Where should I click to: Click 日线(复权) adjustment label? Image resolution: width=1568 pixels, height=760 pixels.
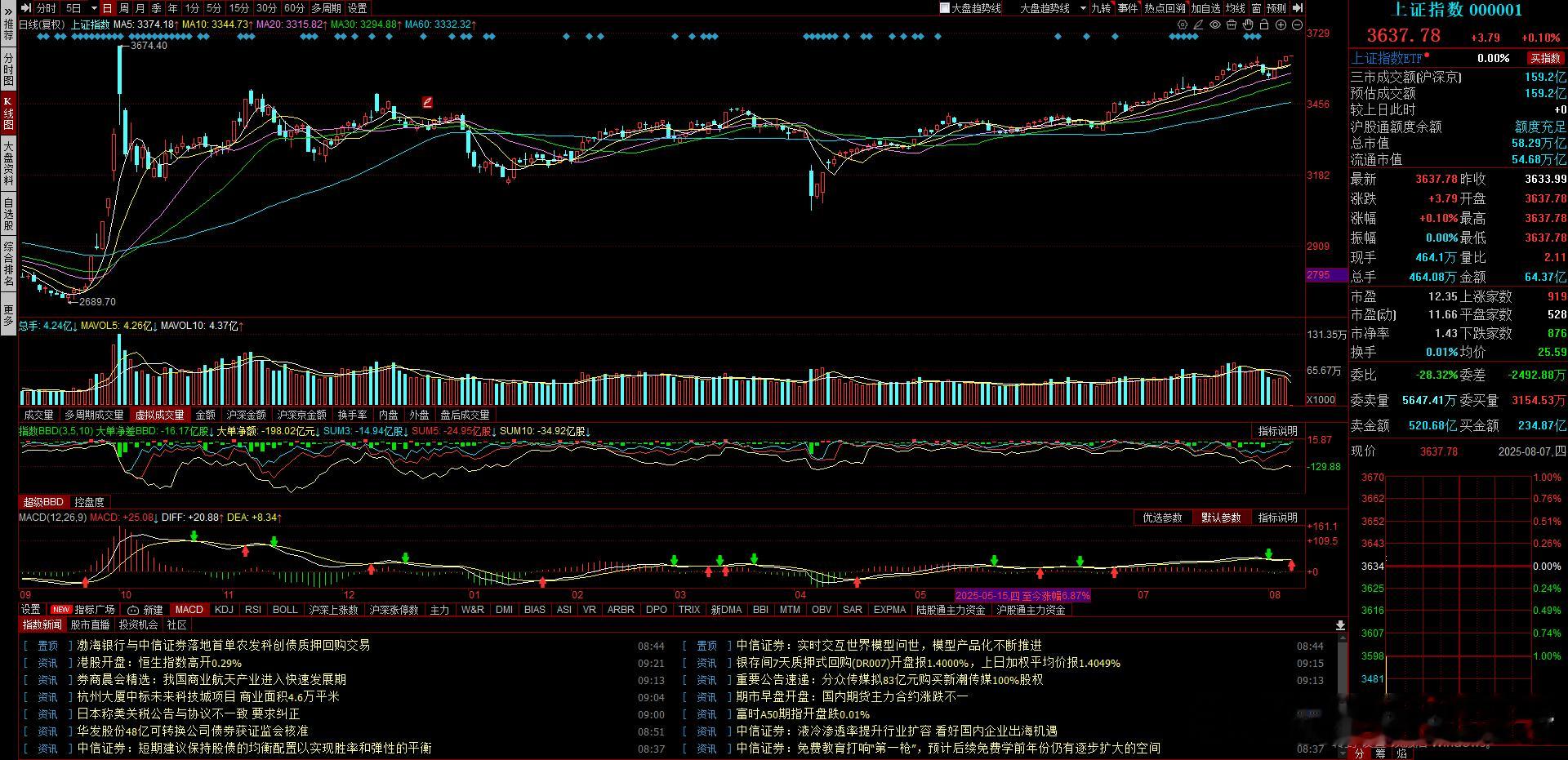click(42, 24)
